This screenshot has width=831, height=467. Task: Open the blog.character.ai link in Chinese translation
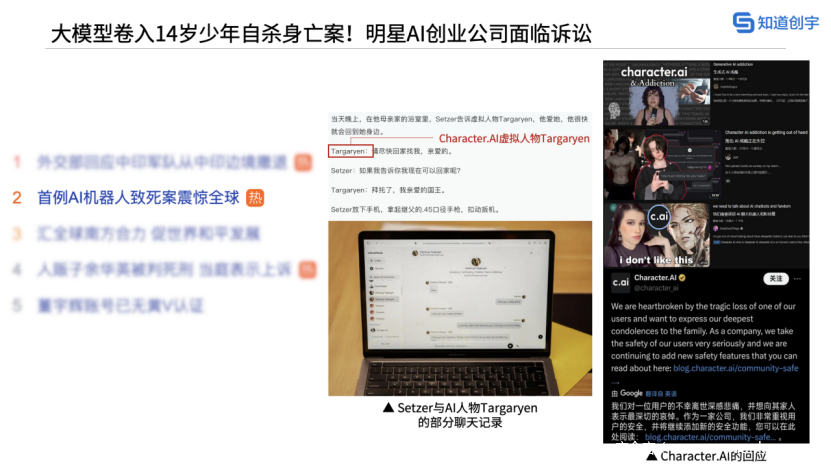point(710,437)
